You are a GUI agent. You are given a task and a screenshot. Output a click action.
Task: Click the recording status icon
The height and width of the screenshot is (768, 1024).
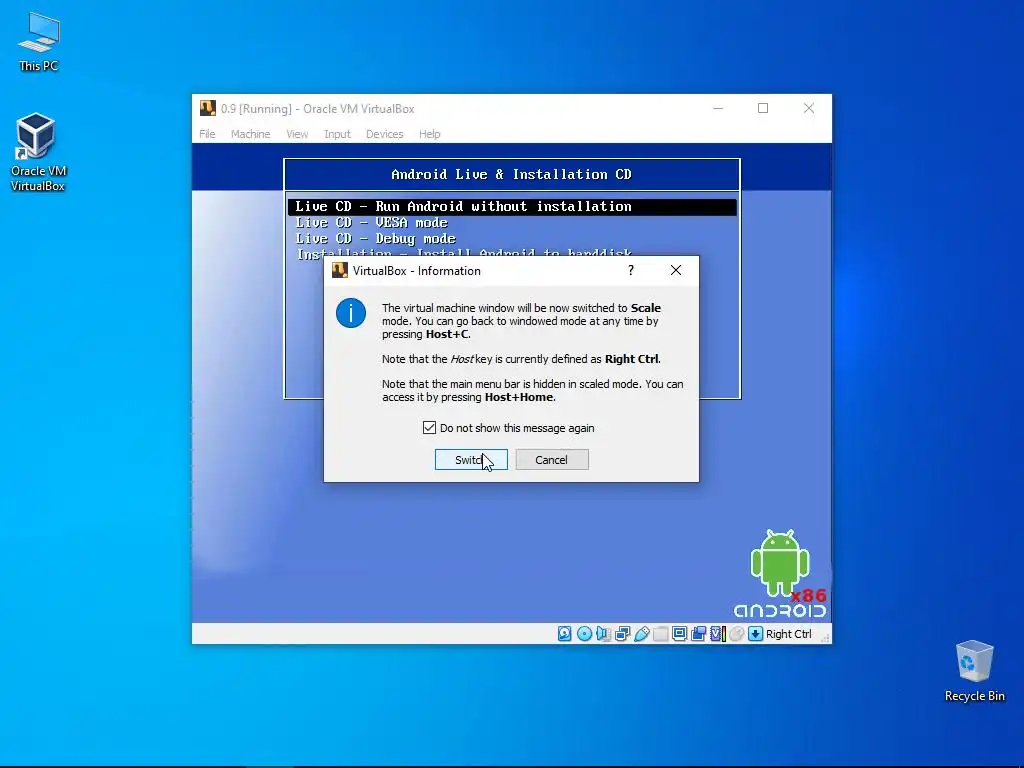tap(698, 633)
